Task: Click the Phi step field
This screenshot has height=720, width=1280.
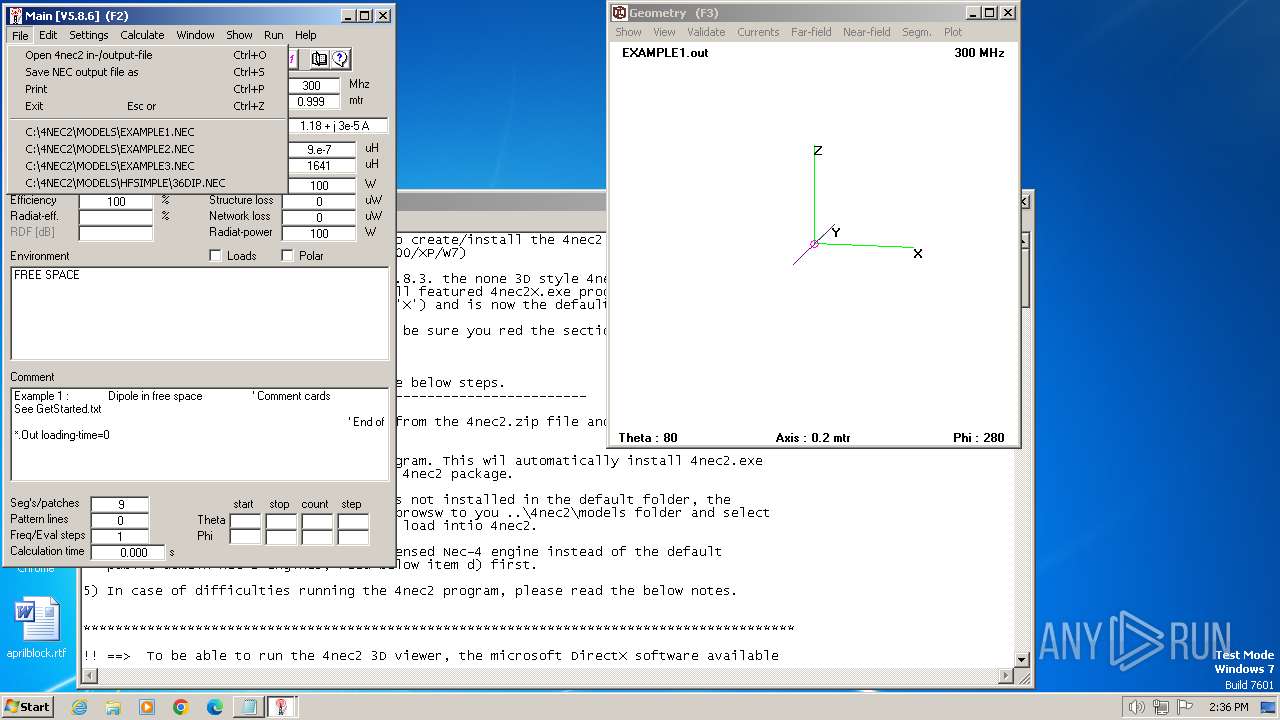Action: click(x=352, y=537)
